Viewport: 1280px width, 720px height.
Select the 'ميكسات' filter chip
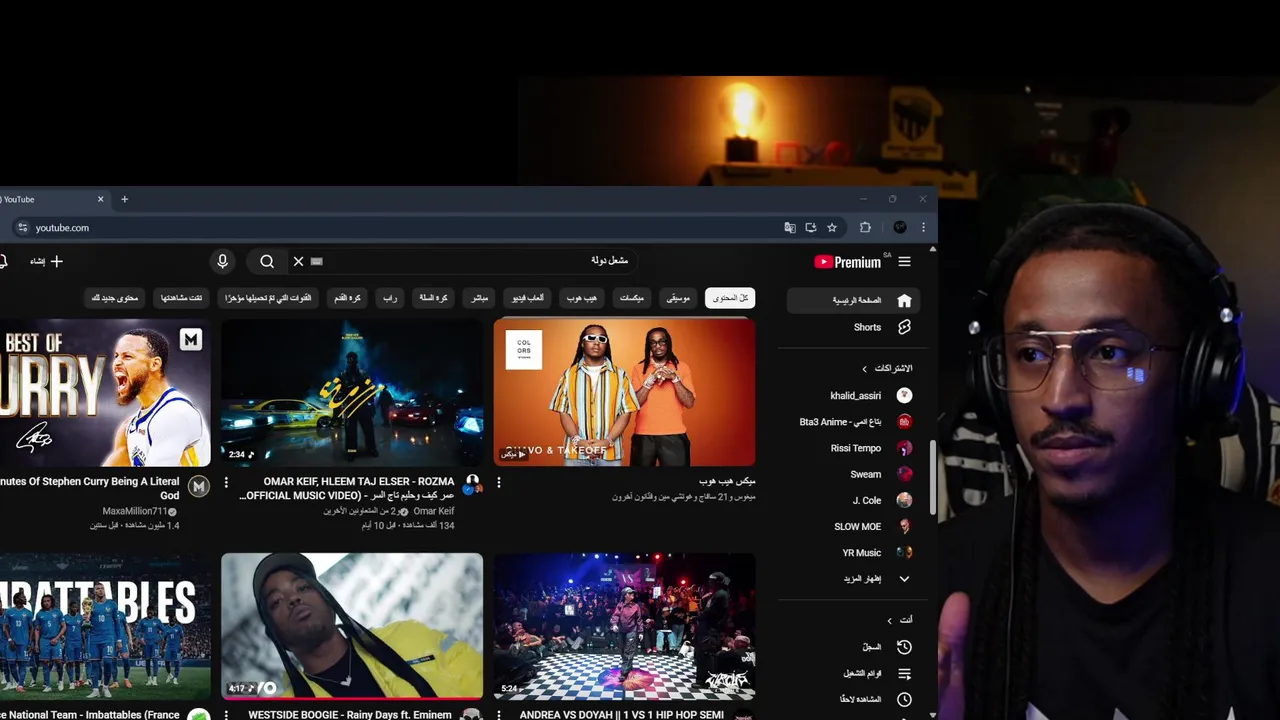[x=632, y=298]
